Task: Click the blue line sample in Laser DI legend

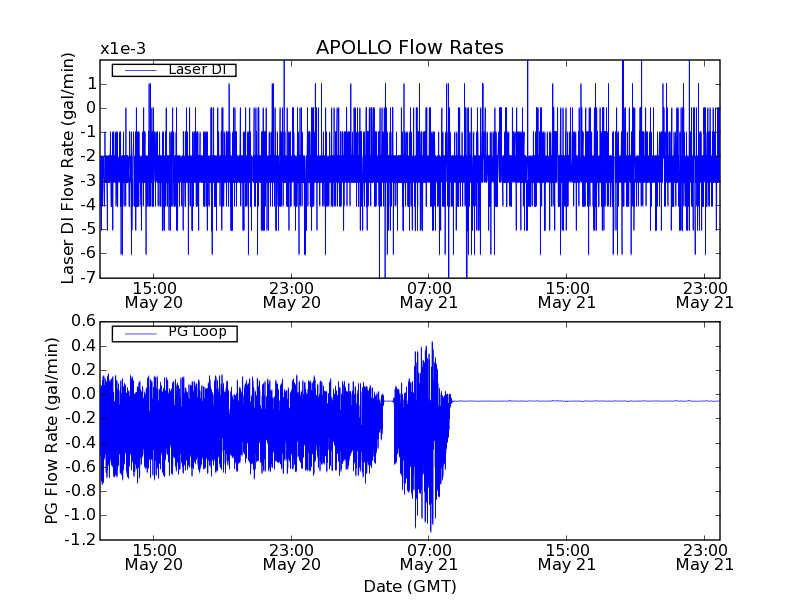Action: [138, 70]
